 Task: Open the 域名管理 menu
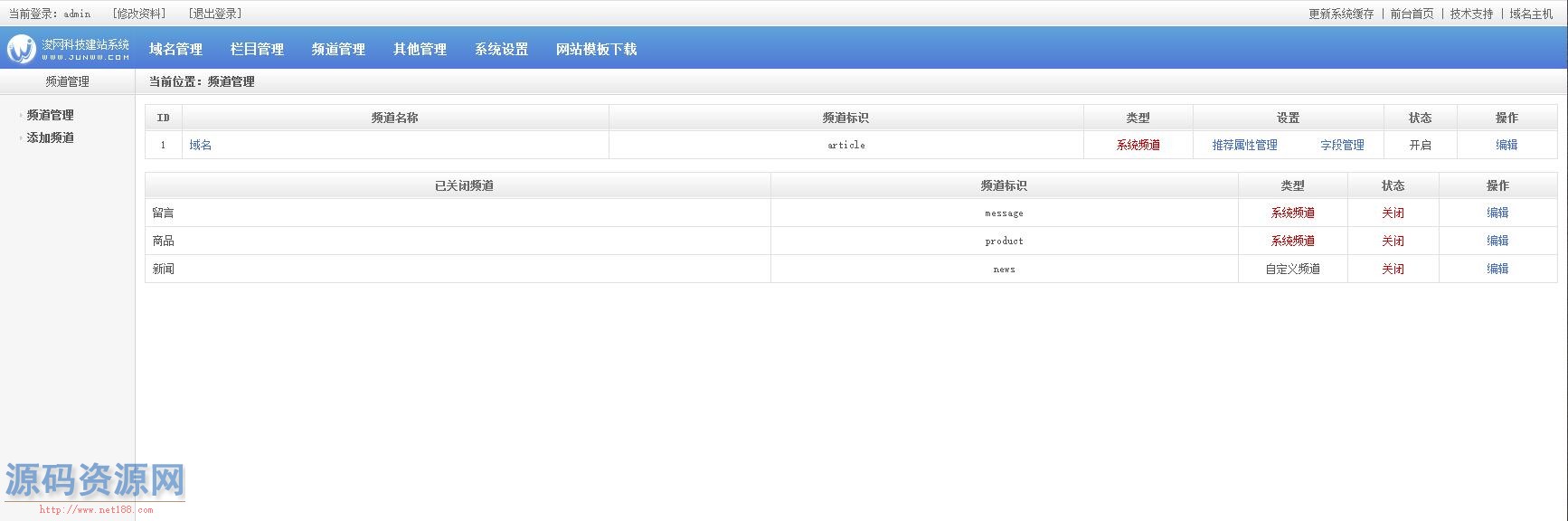[x=175, y=50]
